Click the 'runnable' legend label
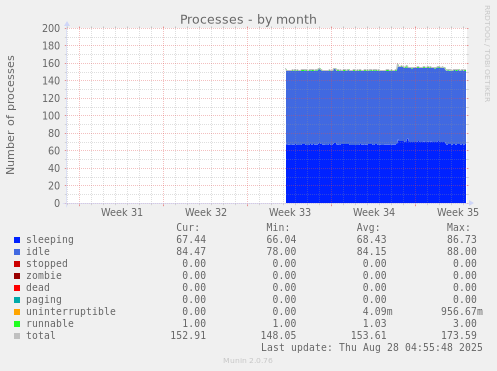 coord(50,324)
